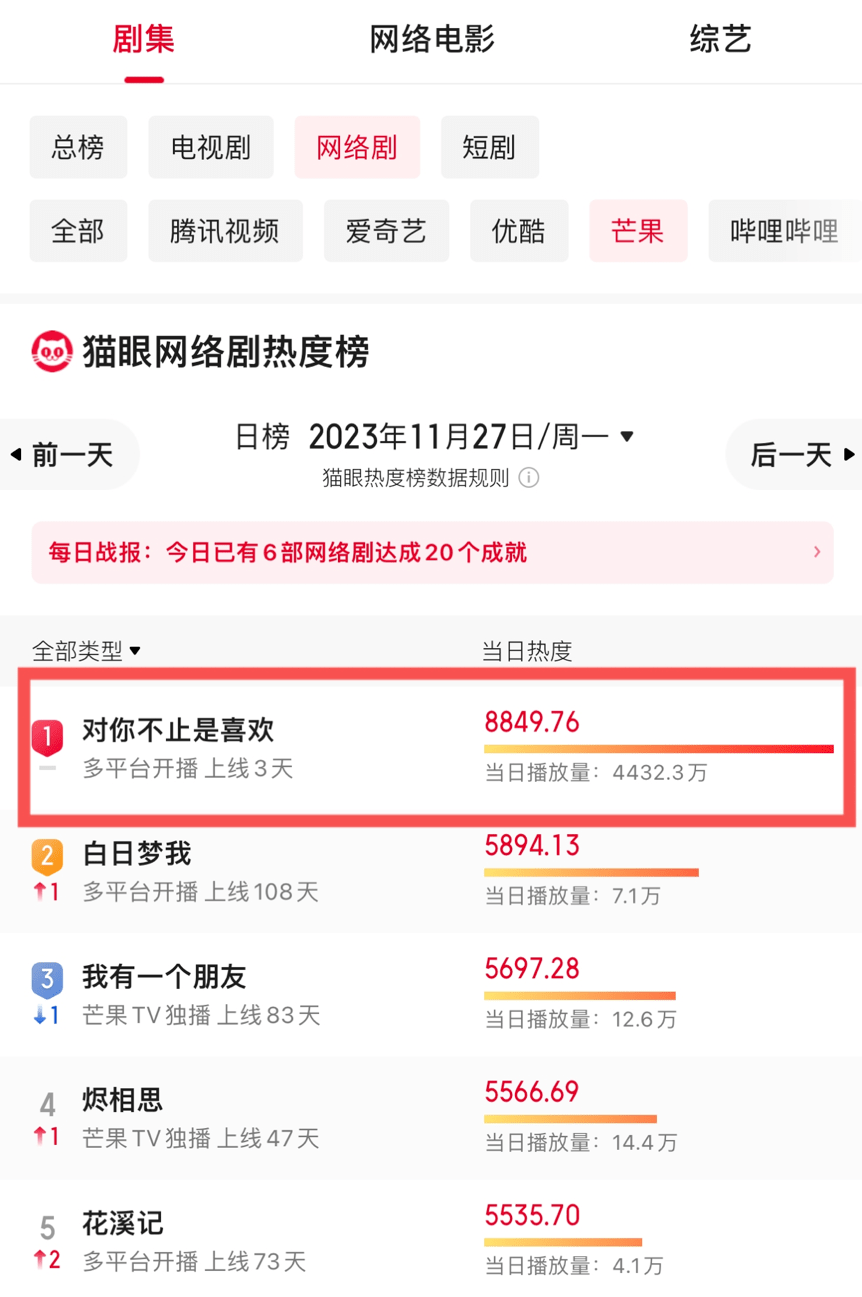862x1297 pixels.
Task: Click heat bar for 对你不止是喜欢
Action: 658,748
